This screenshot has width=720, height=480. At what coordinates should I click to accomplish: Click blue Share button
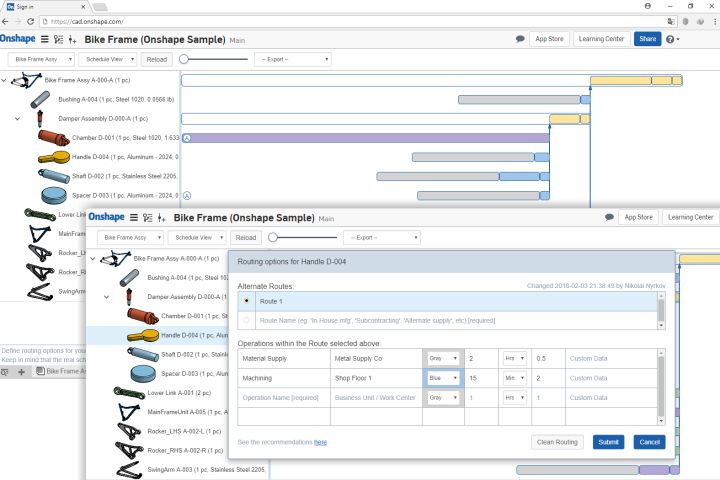(x=647, y=39)
